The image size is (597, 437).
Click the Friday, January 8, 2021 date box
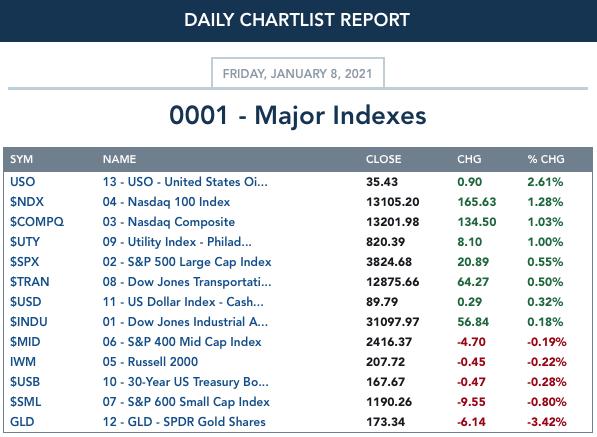pos(298,73)
